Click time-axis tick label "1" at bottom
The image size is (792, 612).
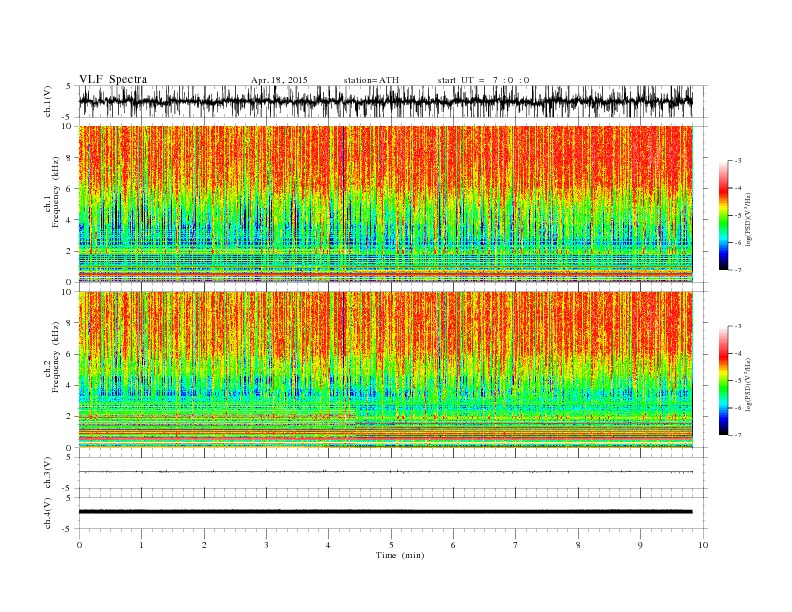tap(141, 545)
